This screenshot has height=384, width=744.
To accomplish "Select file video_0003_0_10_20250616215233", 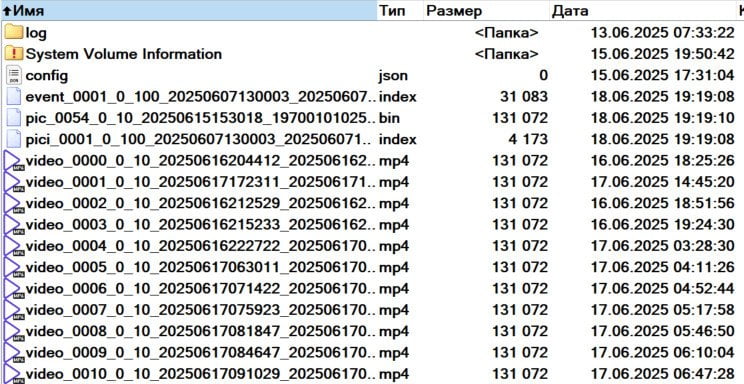I will point(201,225).
